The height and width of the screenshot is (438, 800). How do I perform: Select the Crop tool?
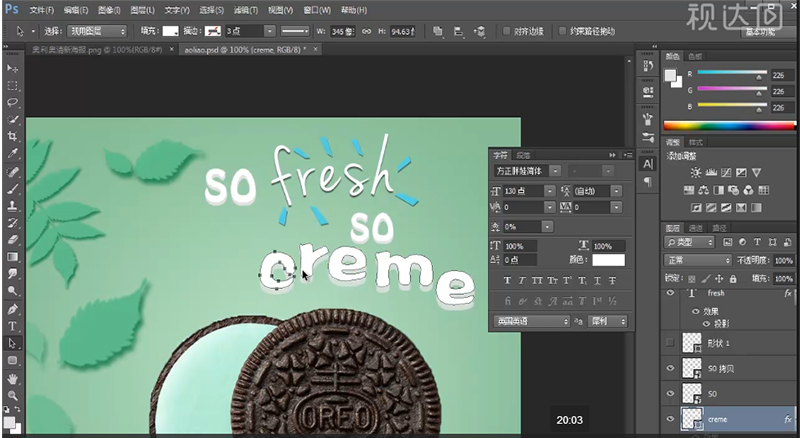(x=12, y=136)
